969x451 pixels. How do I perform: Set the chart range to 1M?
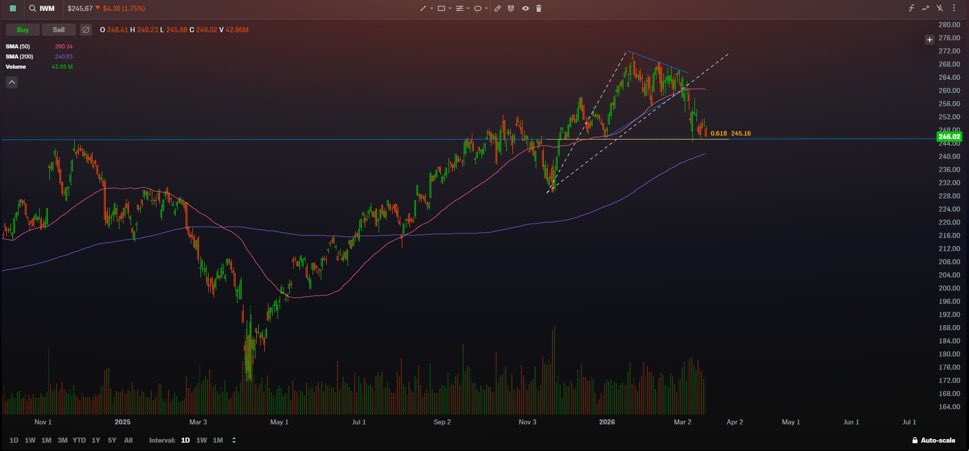click(46, 440)
